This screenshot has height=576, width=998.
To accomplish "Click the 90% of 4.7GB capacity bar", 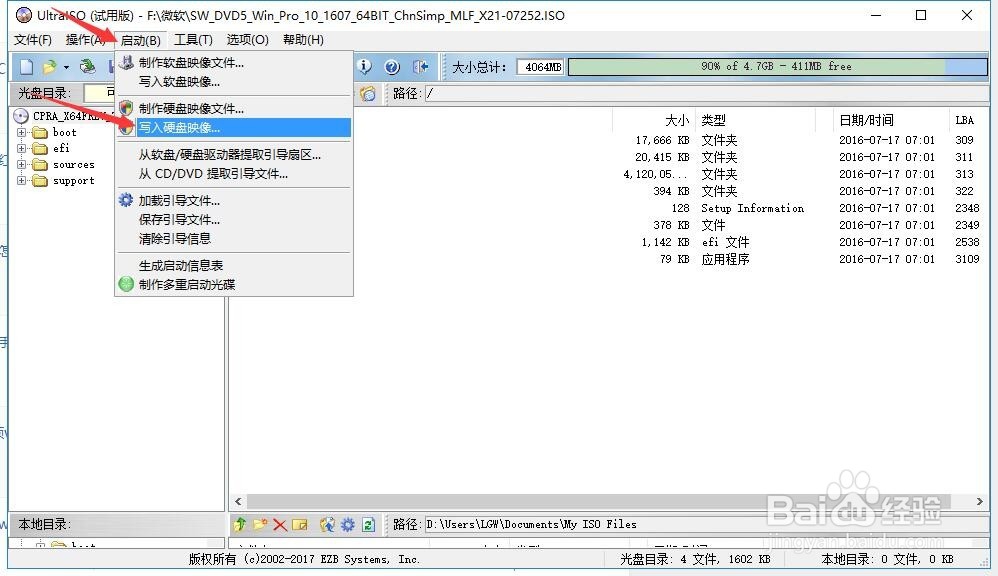I will (x=777, y=66).
